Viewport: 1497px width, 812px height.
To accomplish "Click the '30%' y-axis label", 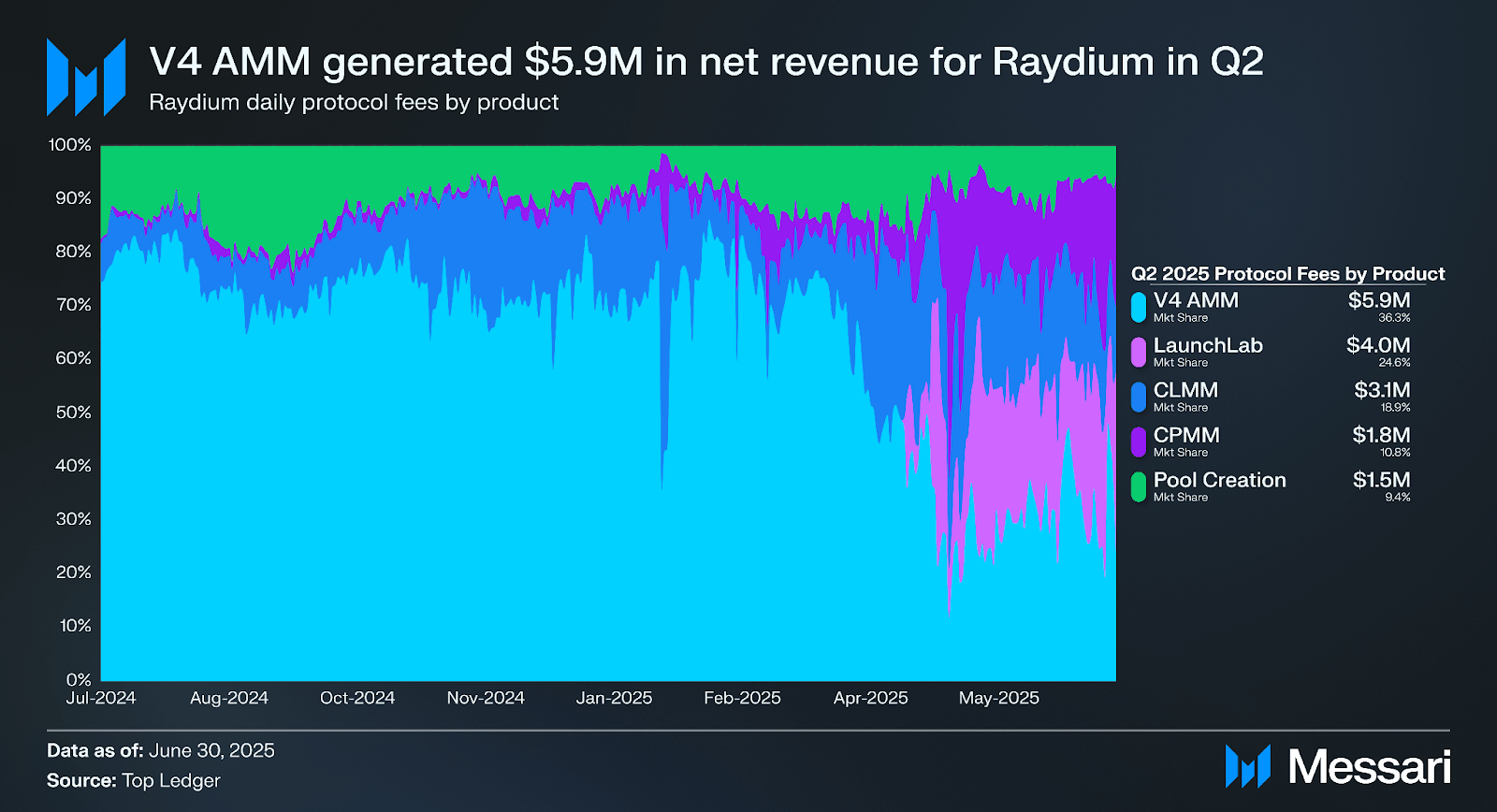I will coord(74,519).
